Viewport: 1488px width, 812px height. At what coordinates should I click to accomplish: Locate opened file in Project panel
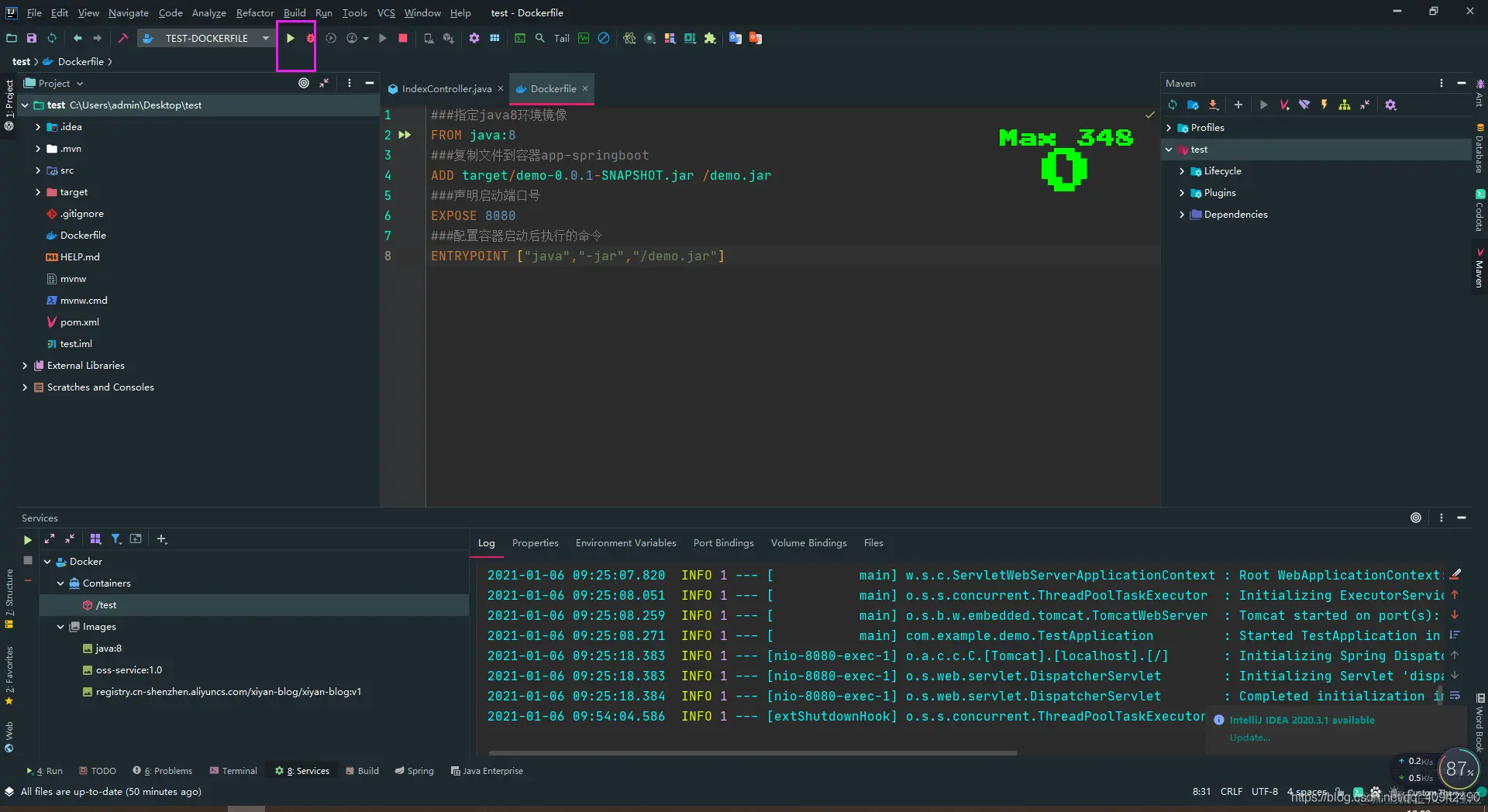pyautogui.click(x=304, y=83)
